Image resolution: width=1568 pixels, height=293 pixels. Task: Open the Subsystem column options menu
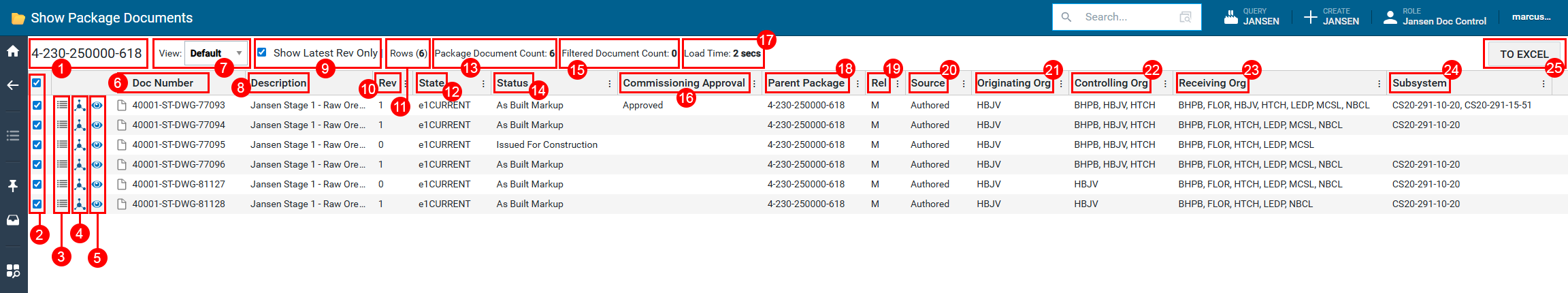tap(1543, 84)
